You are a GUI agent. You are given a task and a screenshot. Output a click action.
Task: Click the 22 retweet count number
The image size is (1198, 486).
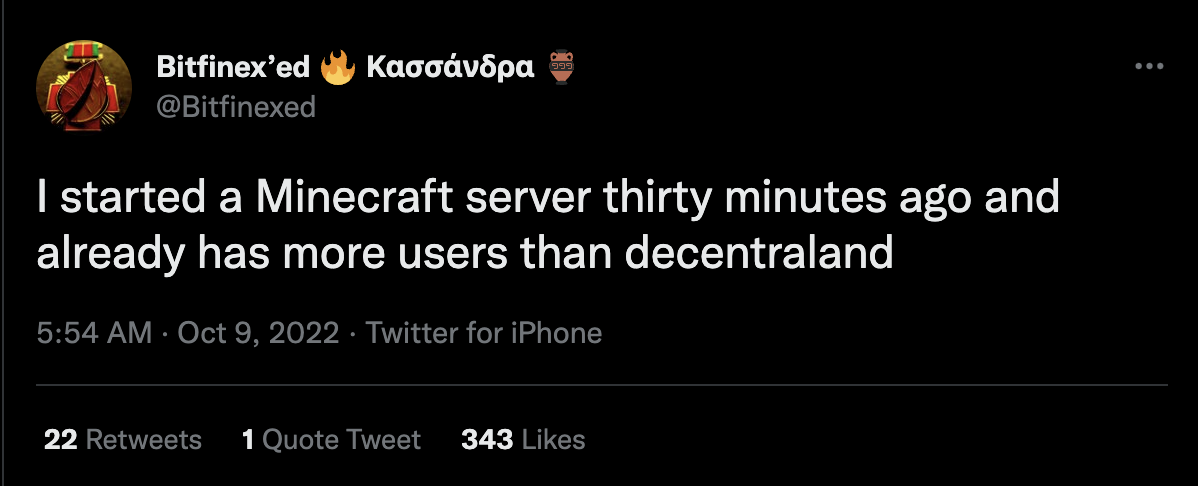[61, 439]
